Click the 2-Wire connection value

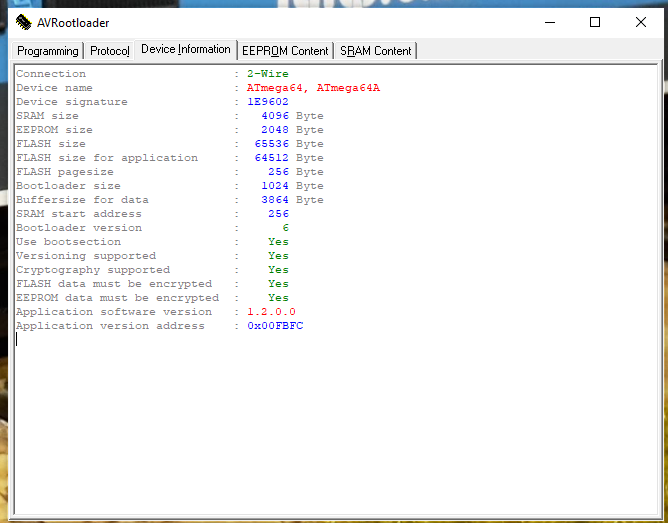click(x=268, y=74)
